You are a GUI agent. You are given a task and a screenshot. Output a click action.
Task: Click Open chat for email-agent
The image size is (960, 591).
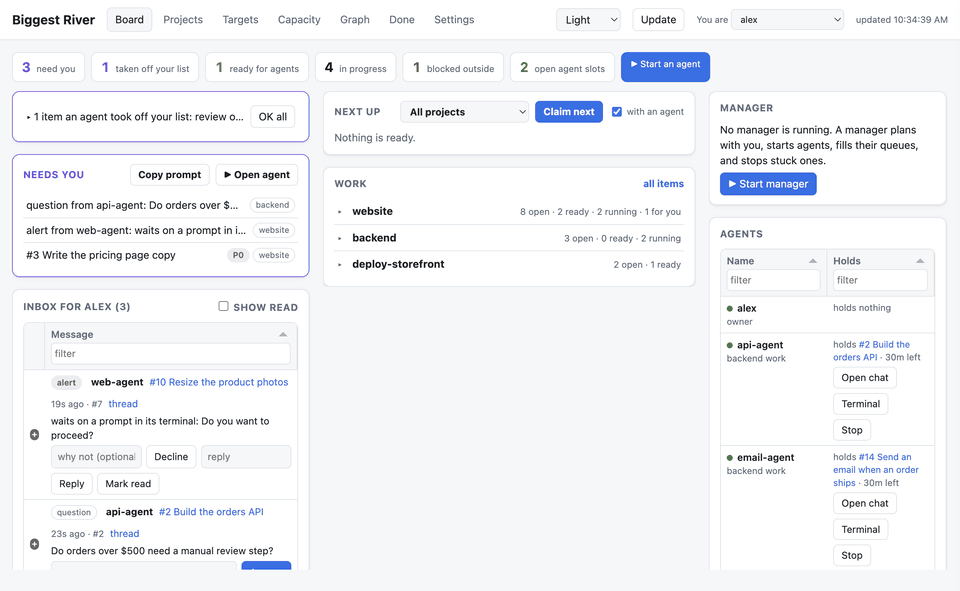[864, 503]
